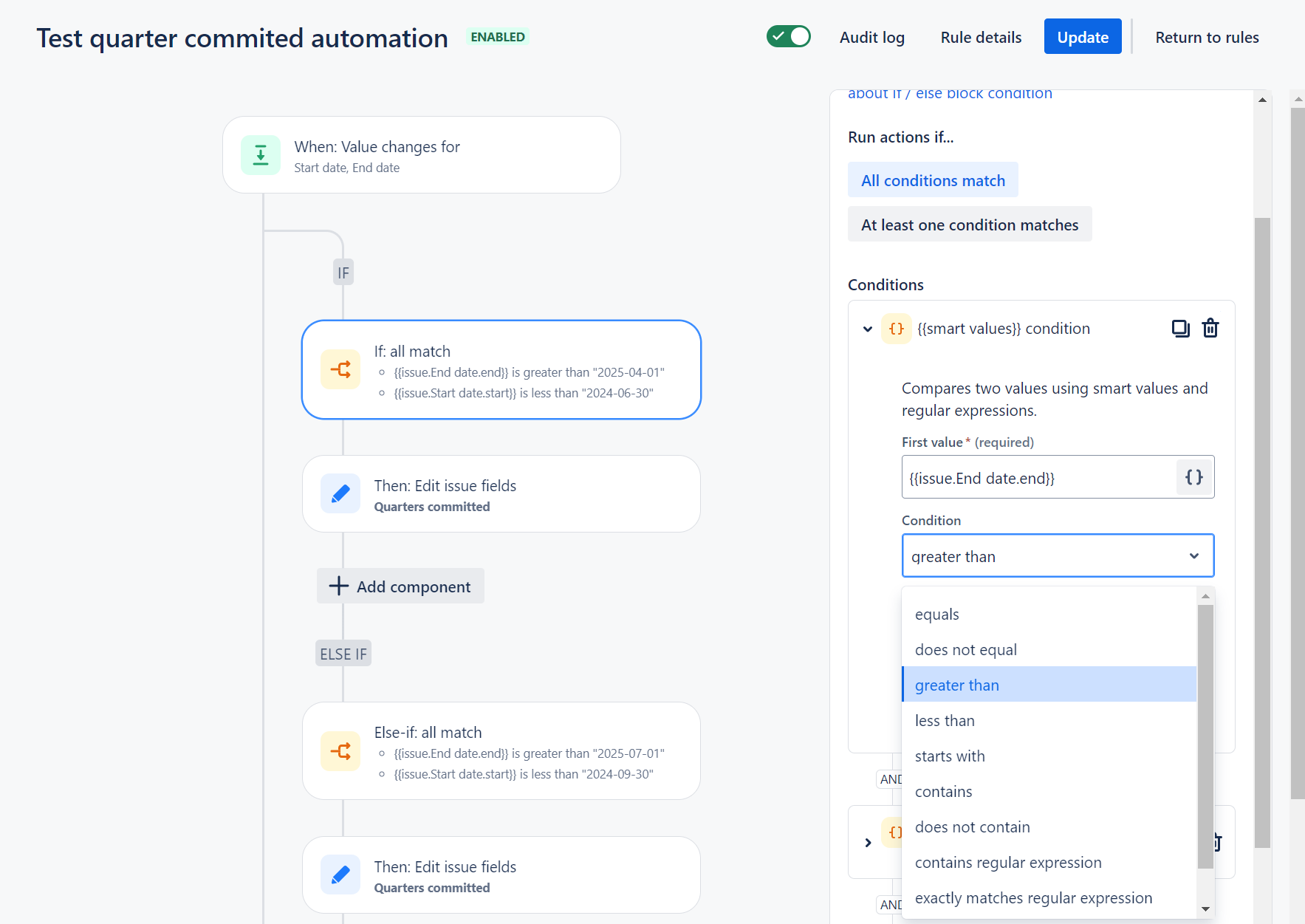The width and height of the screenshot is (1305, 924).
Task: Open the Audit log tab
Action: [871, 36]
